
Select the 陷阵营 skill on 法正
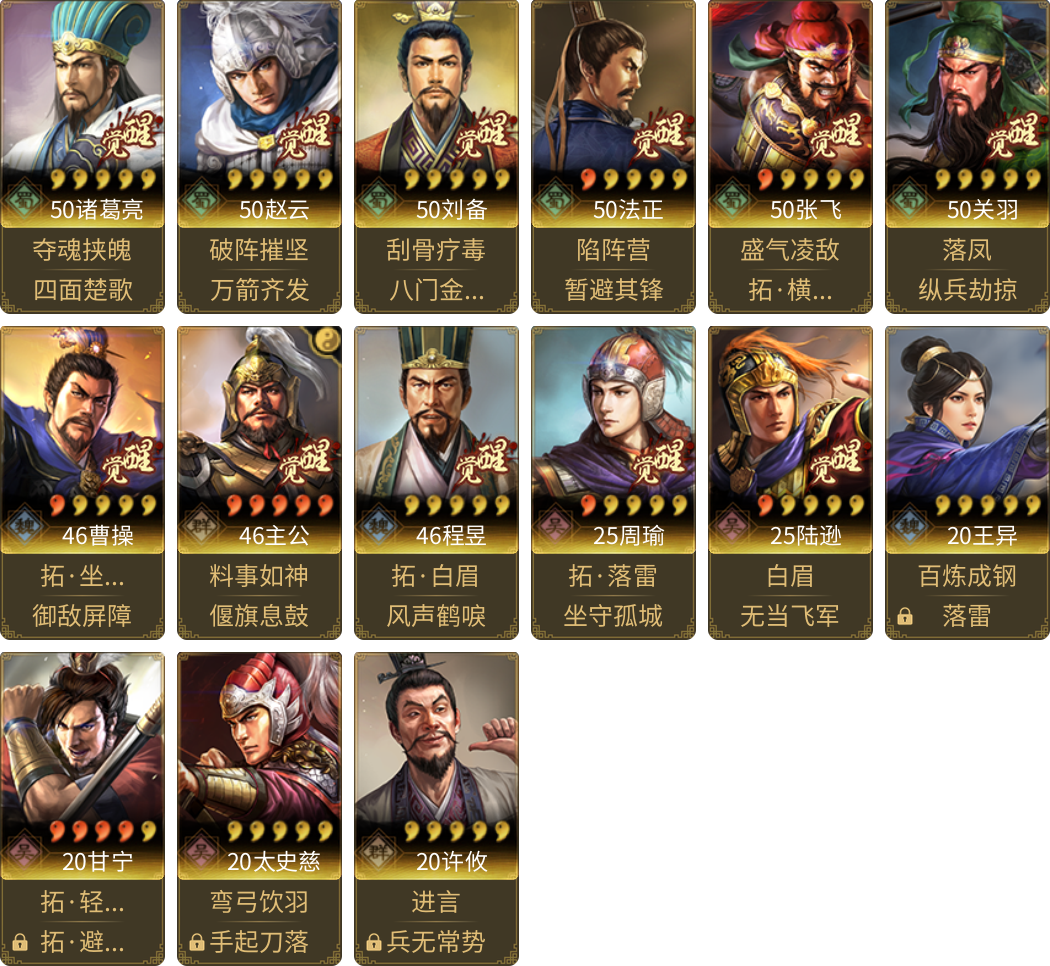(613, 250)
